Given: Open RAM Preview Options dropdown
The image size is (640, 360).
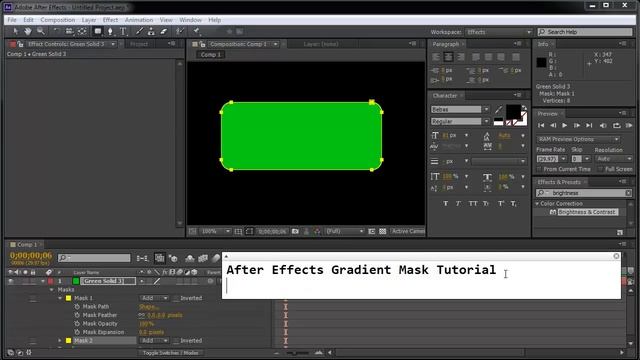Looking at the screenshot, I should [x=578, y=139].
